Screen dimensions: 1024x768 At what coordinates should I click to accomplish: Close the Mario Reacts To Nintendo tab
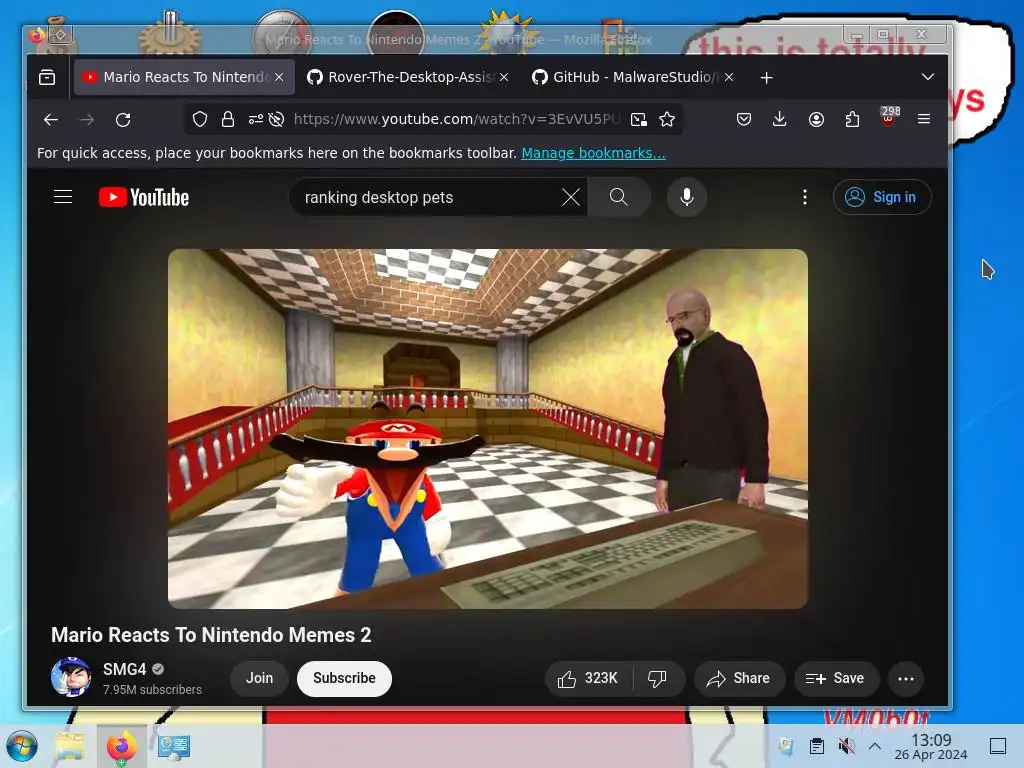[279, 77]
